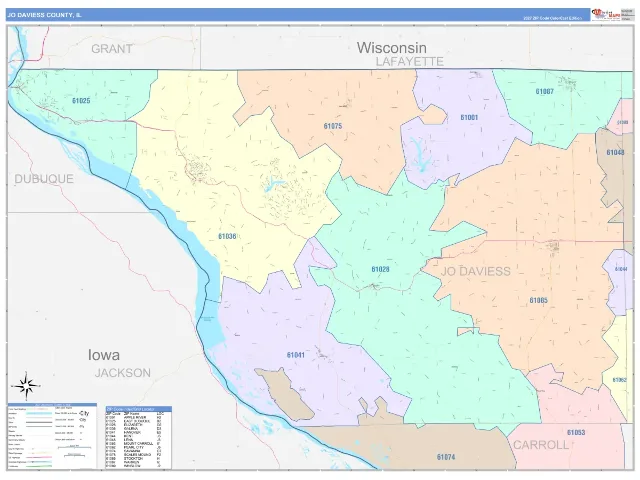Viewport: 640px width, 480px height.
Task: Select the Iowa state label
Action: tap(104, 355)
